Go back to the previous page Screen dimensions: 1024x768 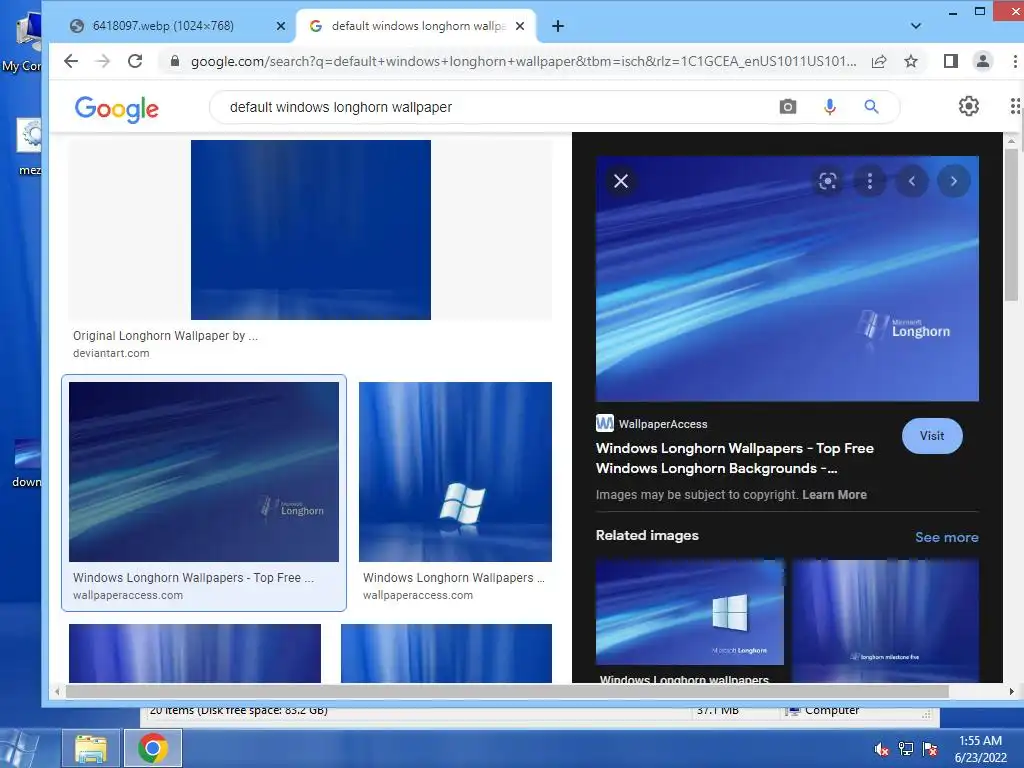71,61
